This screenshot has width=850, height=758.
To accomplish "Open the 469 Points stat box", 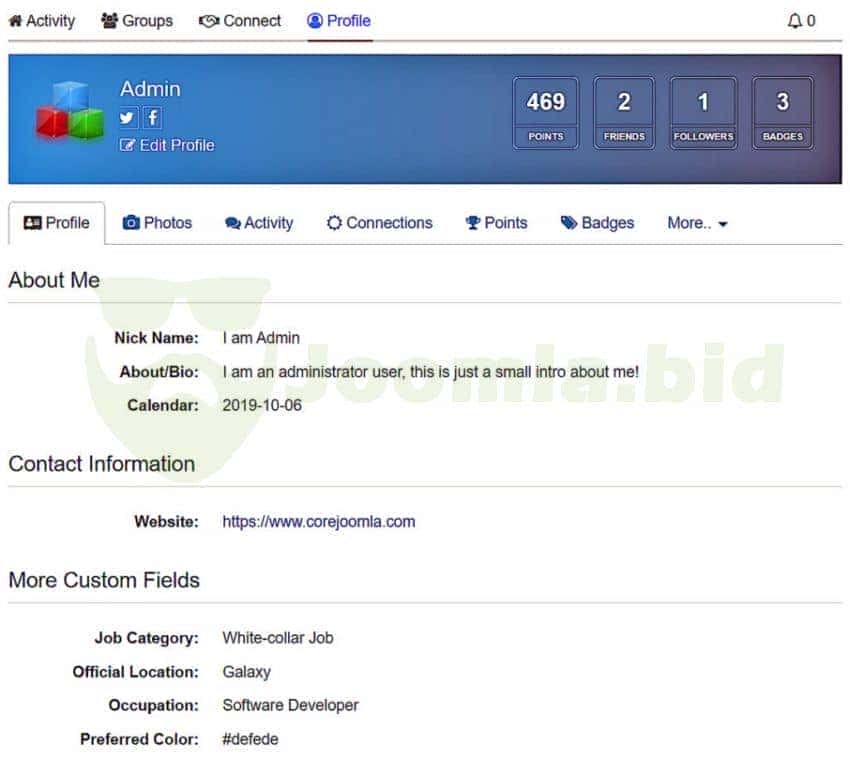I will coord(545,113).
